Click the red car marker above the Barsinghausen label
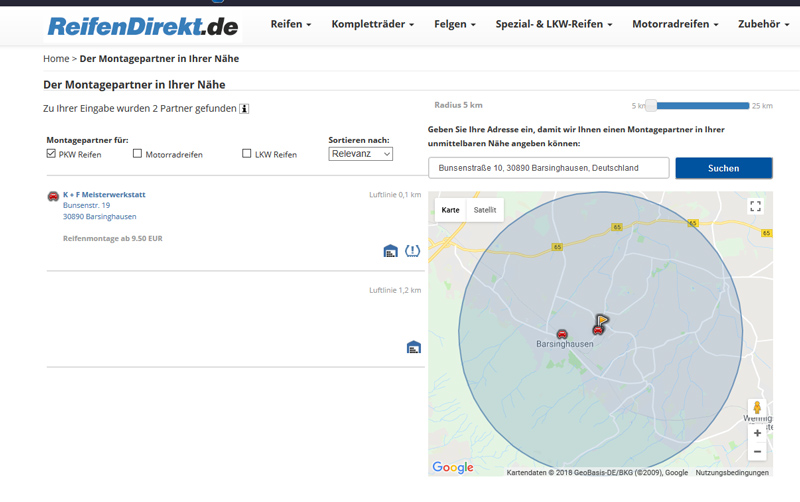800x502 pixels. 562,334
